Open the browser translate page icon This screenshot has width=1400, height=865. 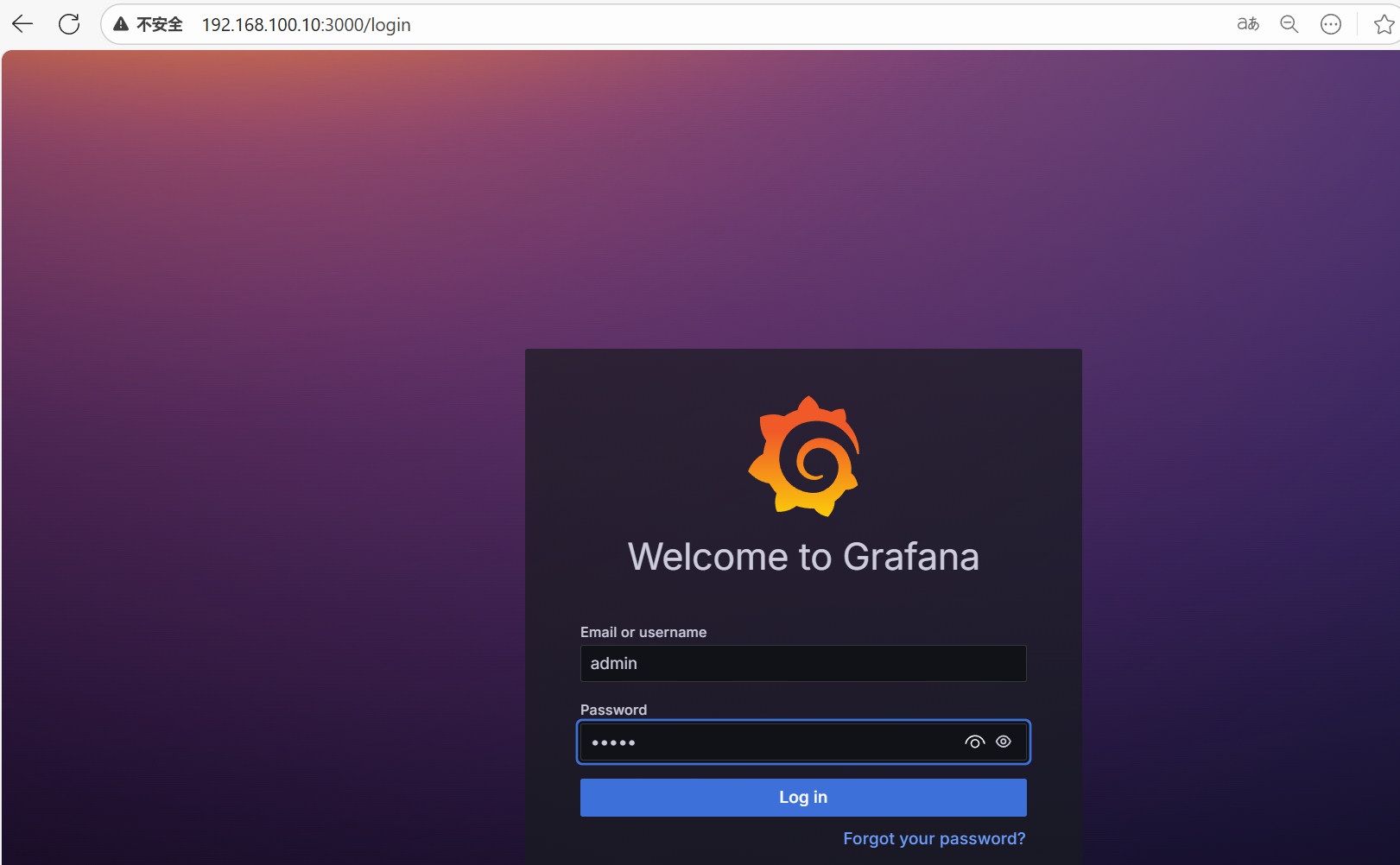(x=1248, y=24)
